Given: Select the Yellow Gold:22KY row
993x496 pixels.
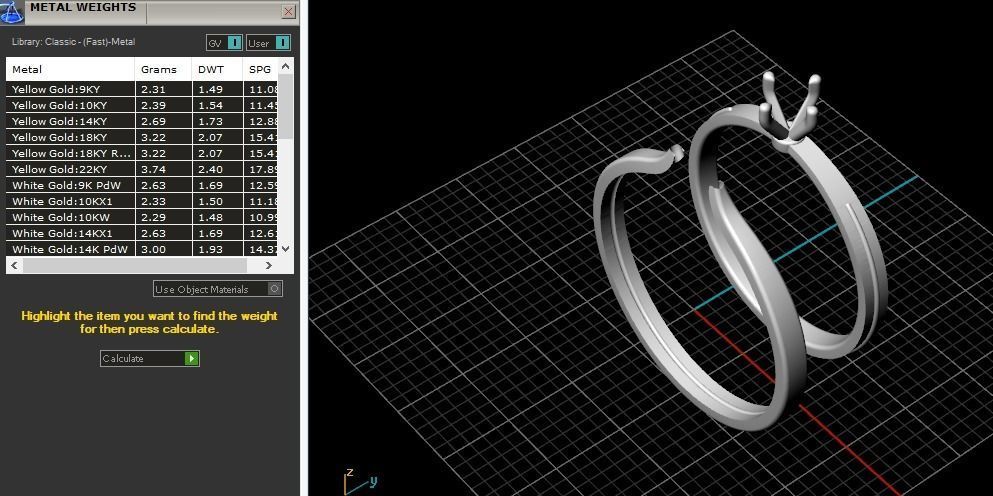Looking at the screenshot, I should coord(142,169).
